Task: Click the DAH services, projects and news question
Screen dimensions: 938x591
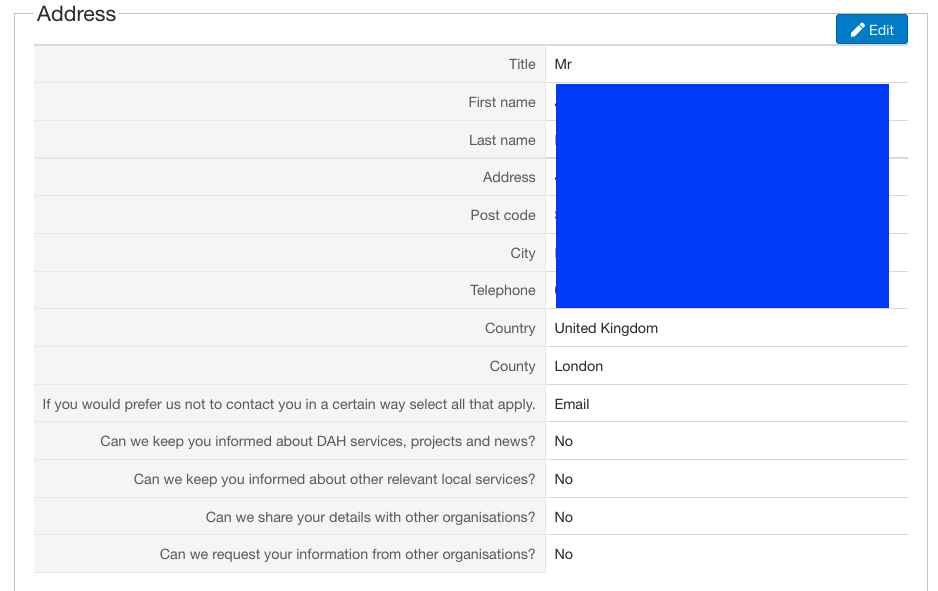Action: tap(318, 441)
